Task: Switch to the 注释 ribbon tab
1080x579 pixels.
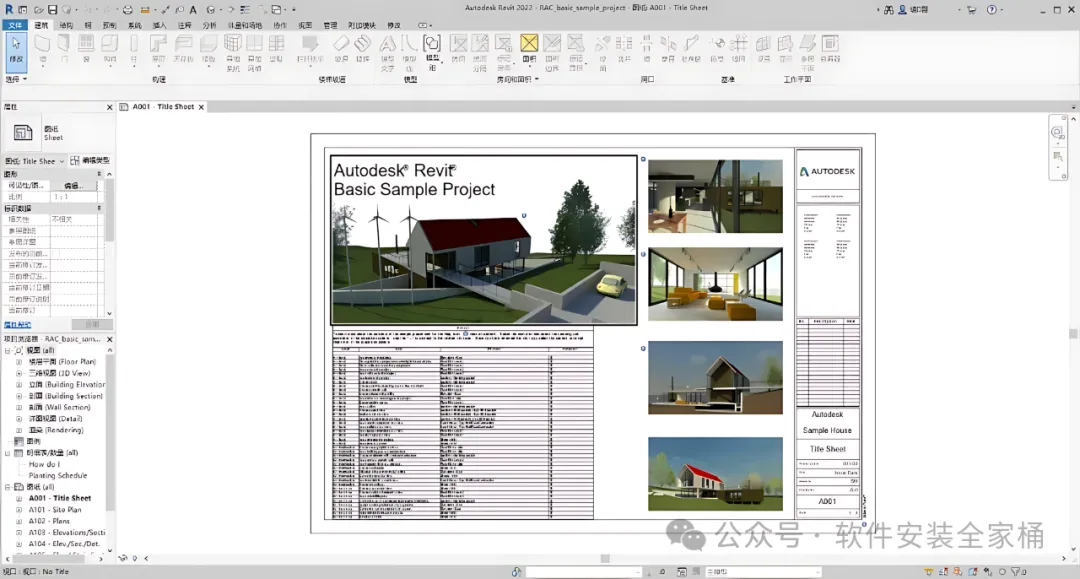Action: [x=184, y=25]
